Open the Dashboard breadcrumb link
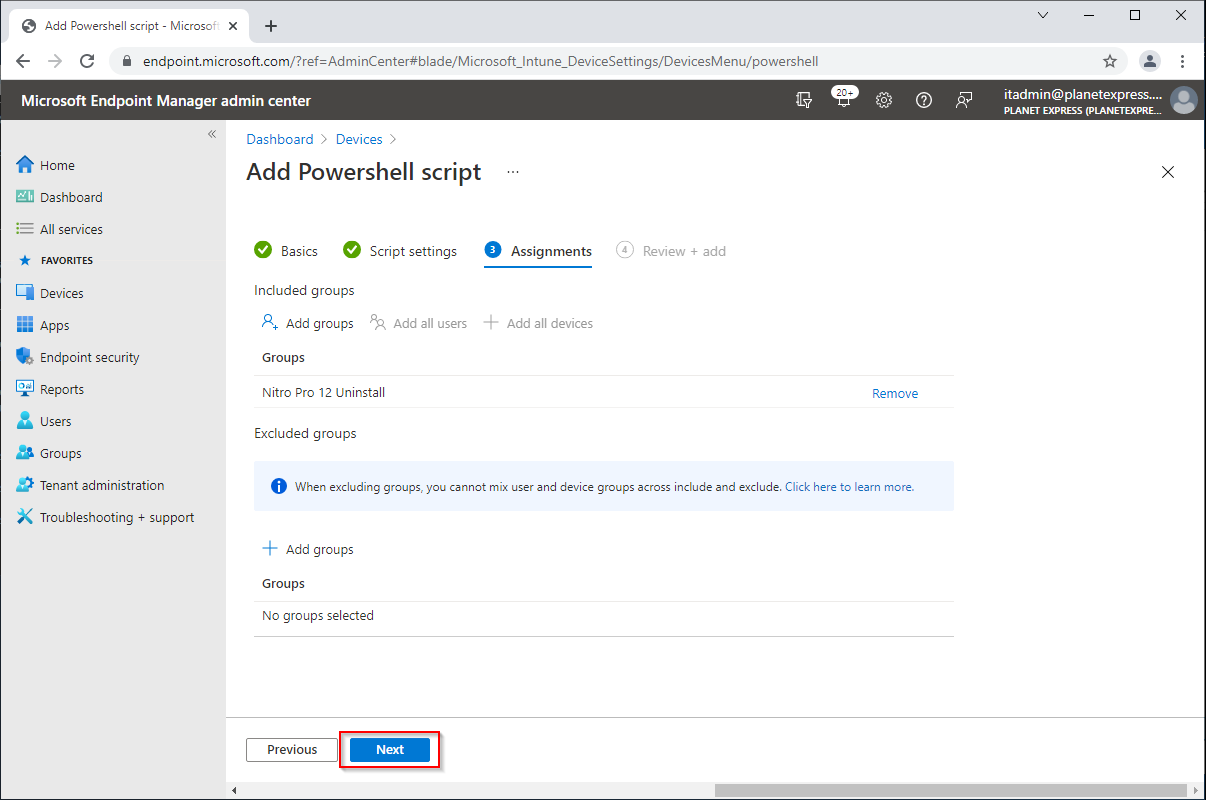Viewport: 1206px width, 800px height. click(x=280, y=139)
